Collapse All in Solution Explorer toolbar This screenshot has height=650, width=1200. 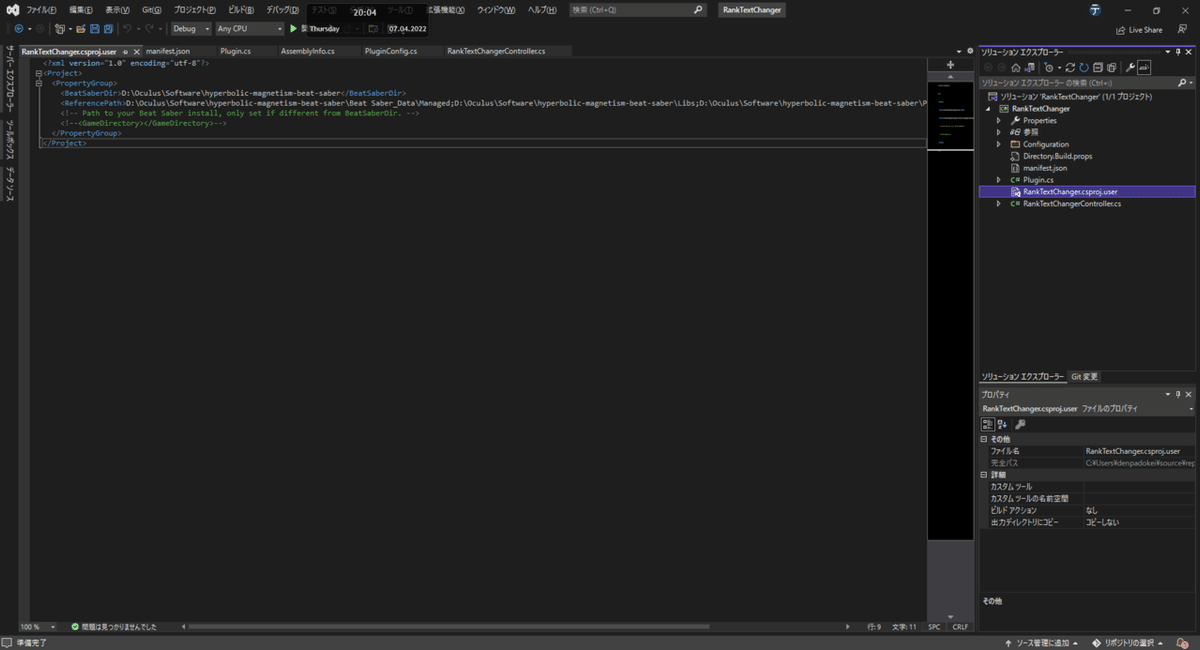pos(1097,67)
